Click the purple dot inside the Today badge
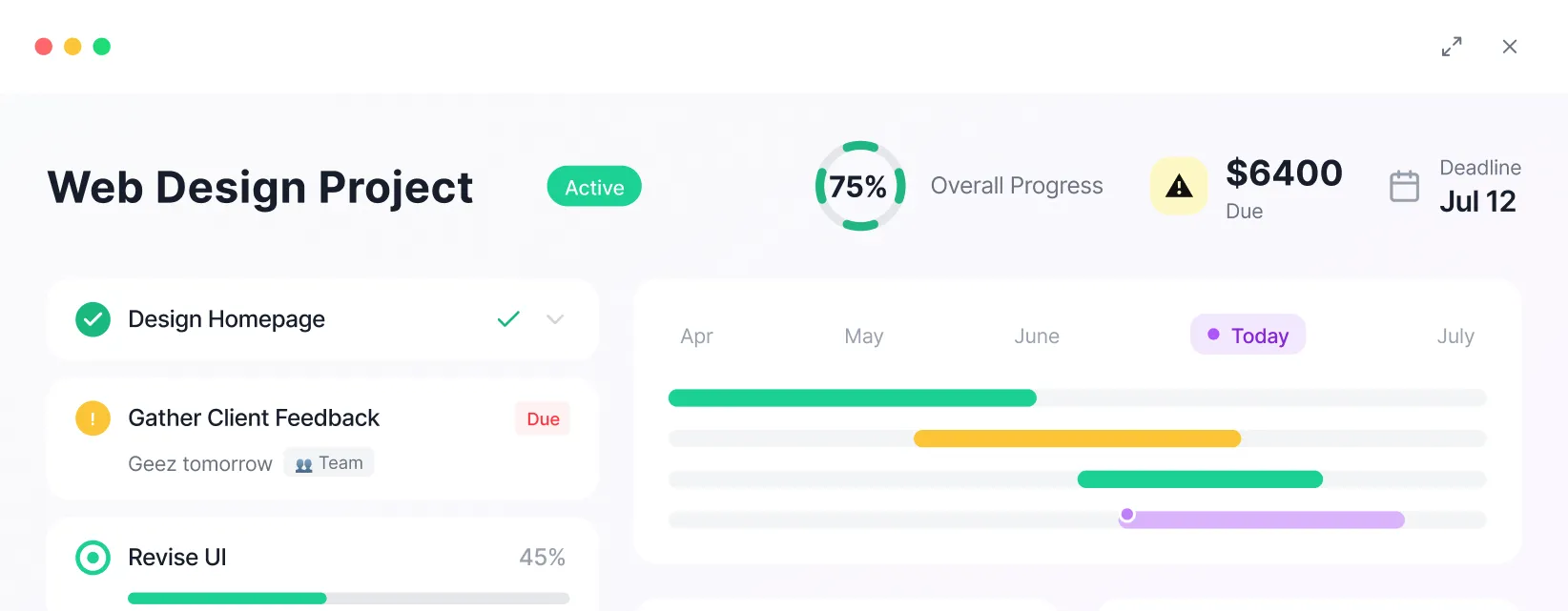The image size is (1568, 611). (x=1213, y=334)
